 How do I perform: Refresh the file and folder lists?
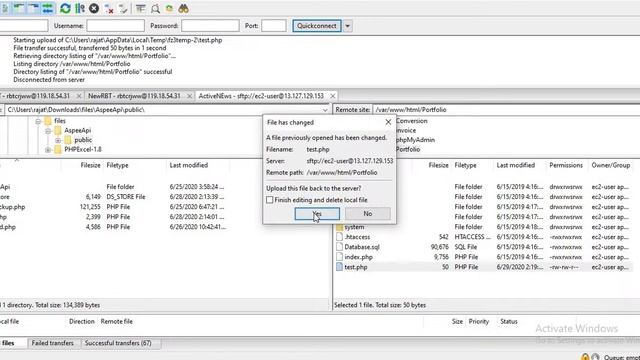[x=65, y=8]
